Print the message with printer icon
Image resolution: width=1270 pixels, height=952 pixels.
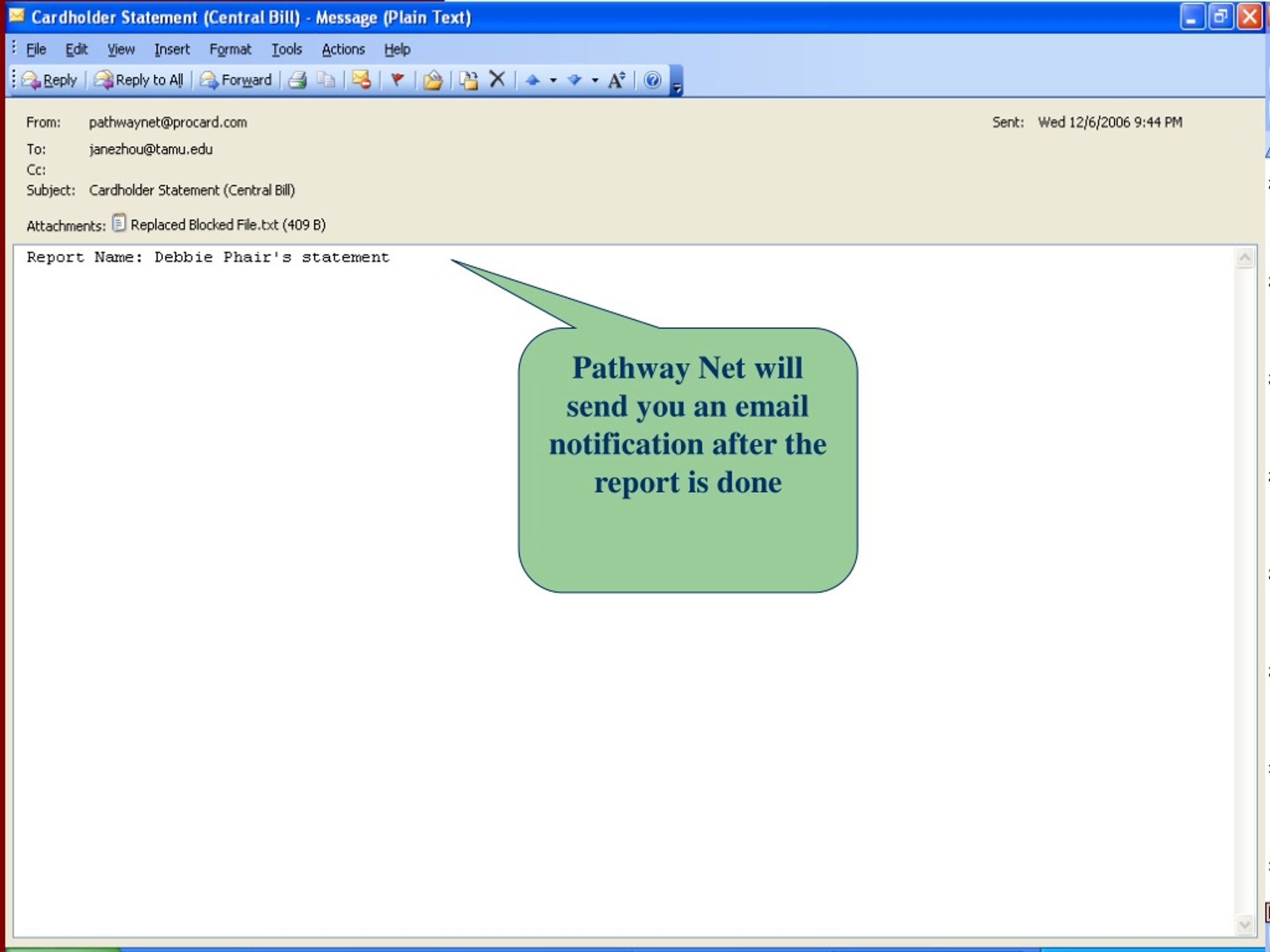[297, 80]
